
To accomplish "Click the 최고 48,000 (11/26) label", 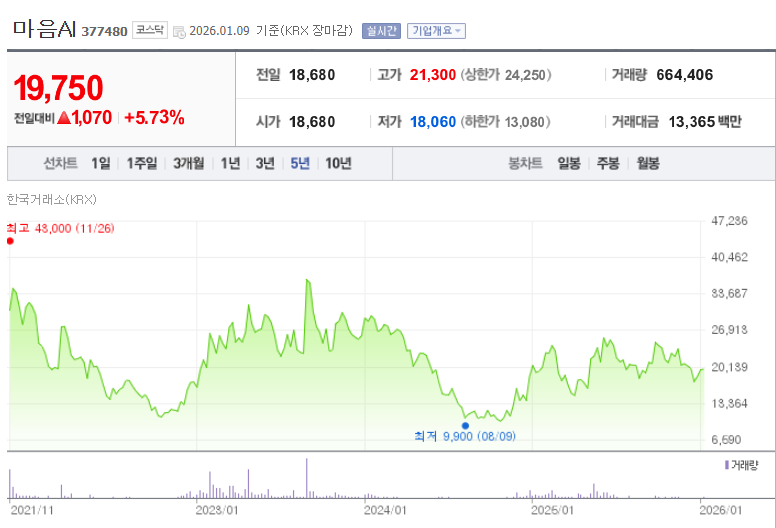I will (x=60, y=229).
